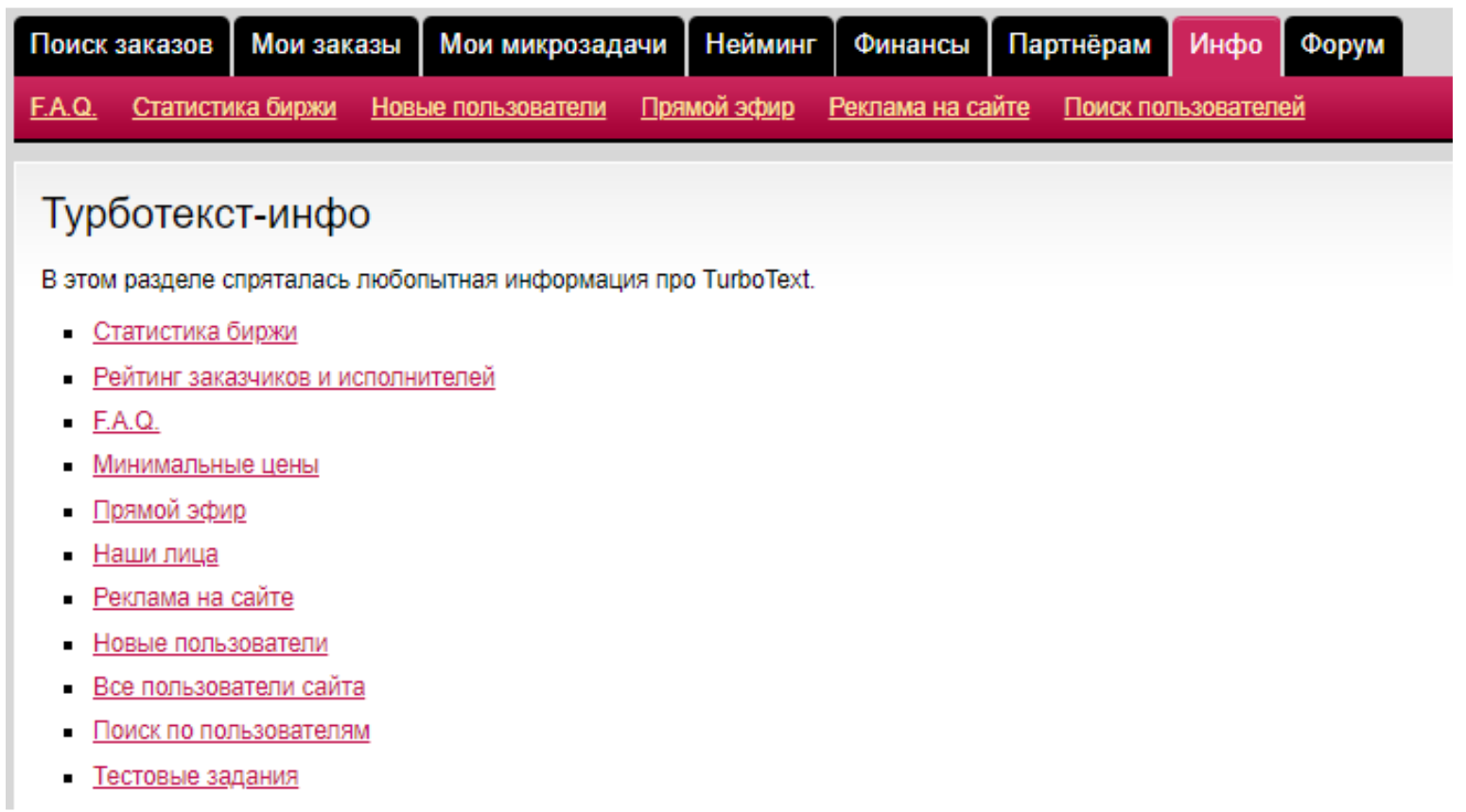The height and width of the screenshot is (812, 1466).
Task: Open Статистика биржи in the red submenu bar
Action: pos(234,108)
